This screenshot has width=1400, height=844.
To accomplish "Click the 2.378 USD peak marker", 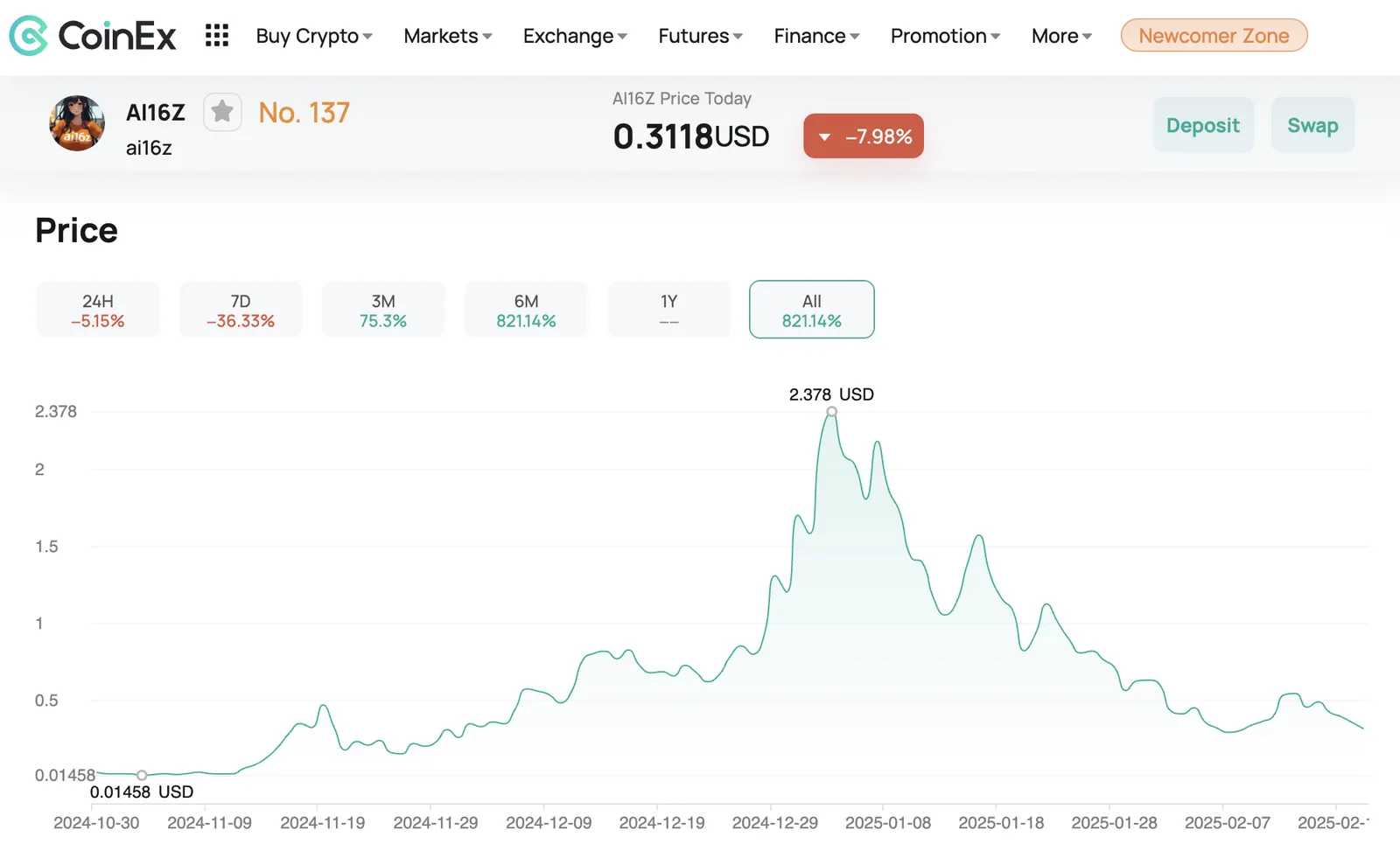I will (x=832, y=411).
